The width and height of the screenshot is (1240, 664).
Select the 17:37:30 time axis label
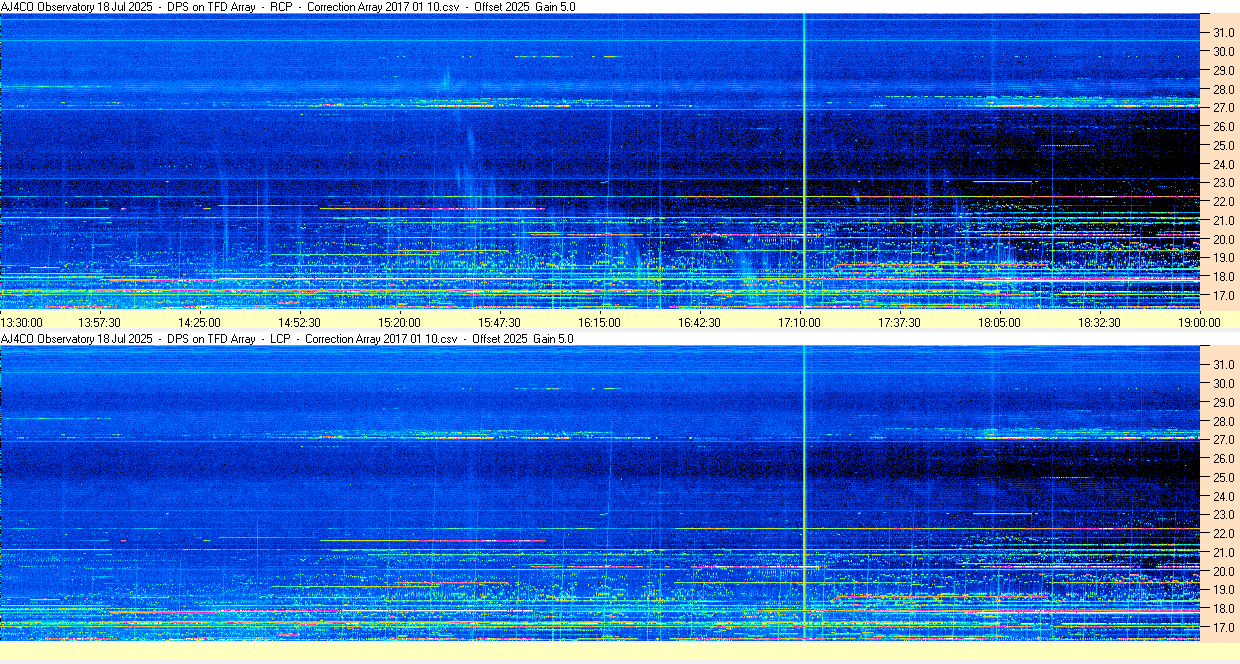(x=899, y=322)
